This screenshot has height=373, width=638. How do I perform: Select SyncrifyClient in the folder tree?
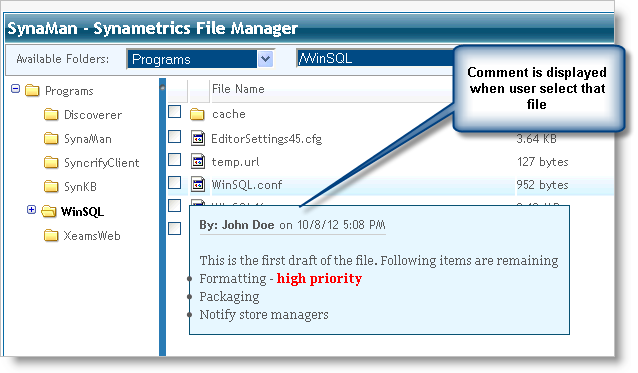(101, 163)
